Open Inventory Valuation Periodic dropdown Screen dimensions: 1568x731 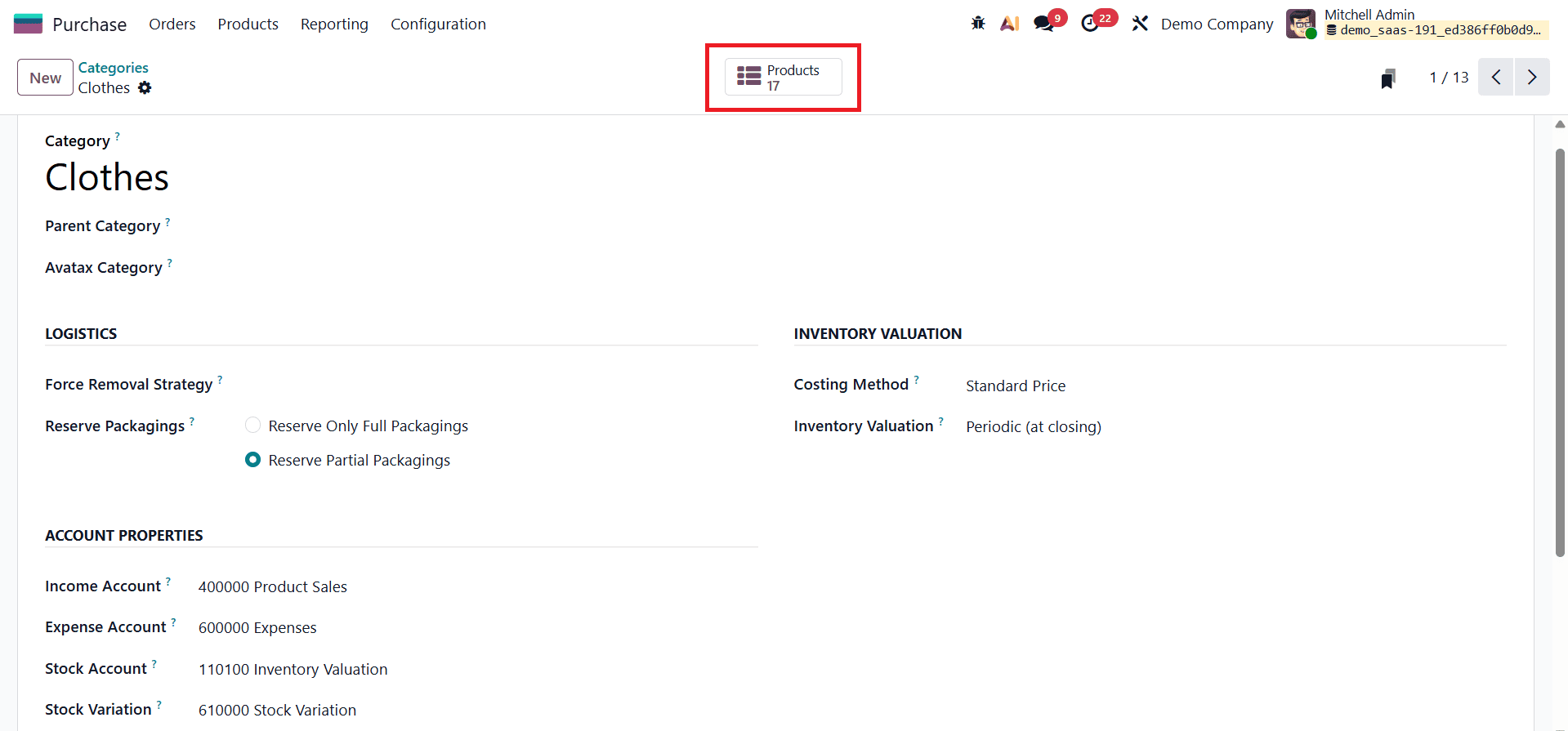[1033, 426]
